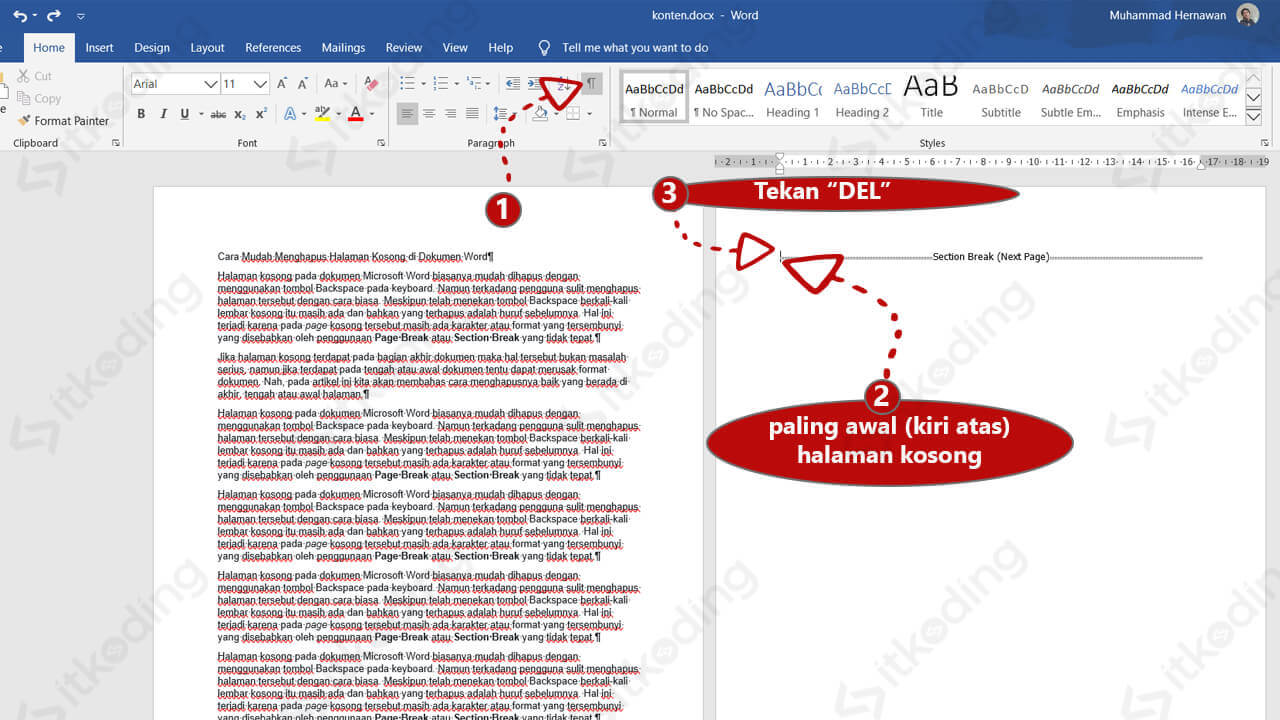Justify text alignment
Image resolution: width=1280 pixels, height=720 pixels.
(x=472, y=114)
